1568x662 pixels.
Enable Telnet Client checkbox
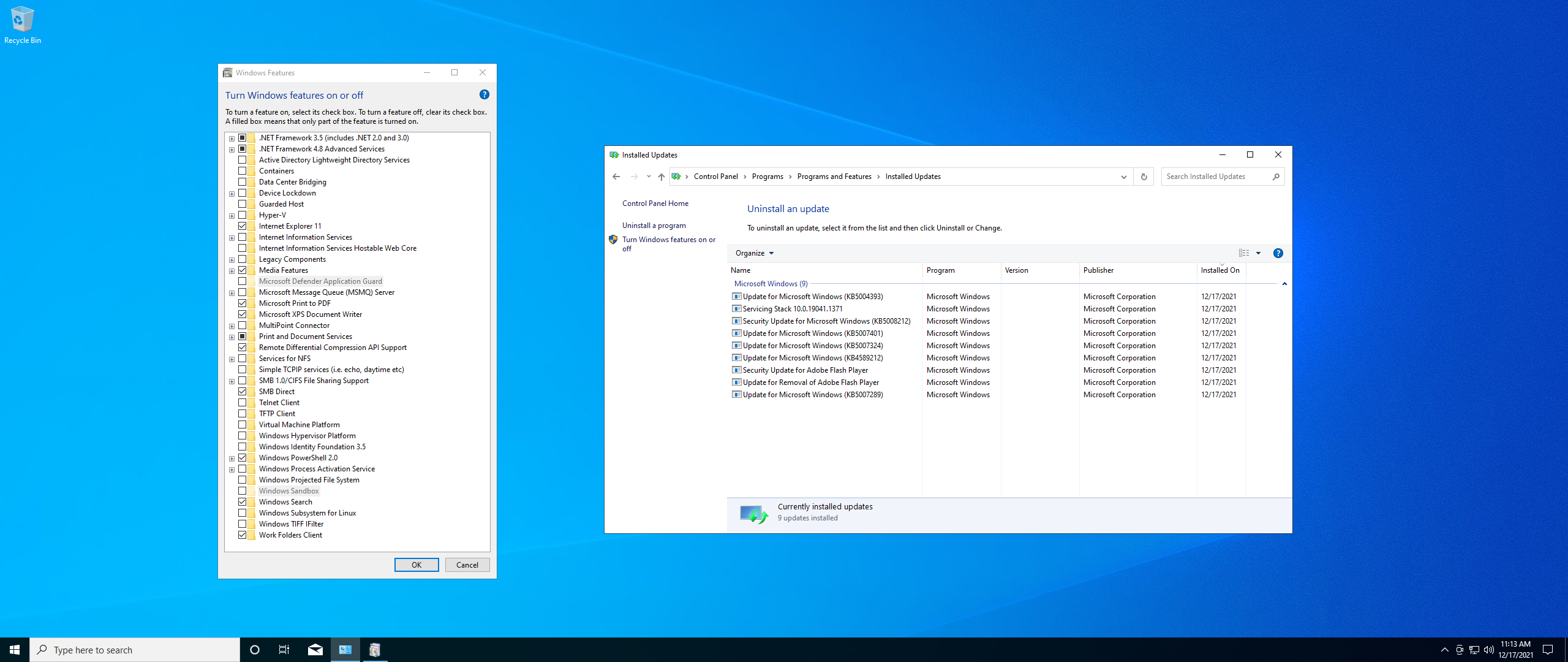[243, 403]
